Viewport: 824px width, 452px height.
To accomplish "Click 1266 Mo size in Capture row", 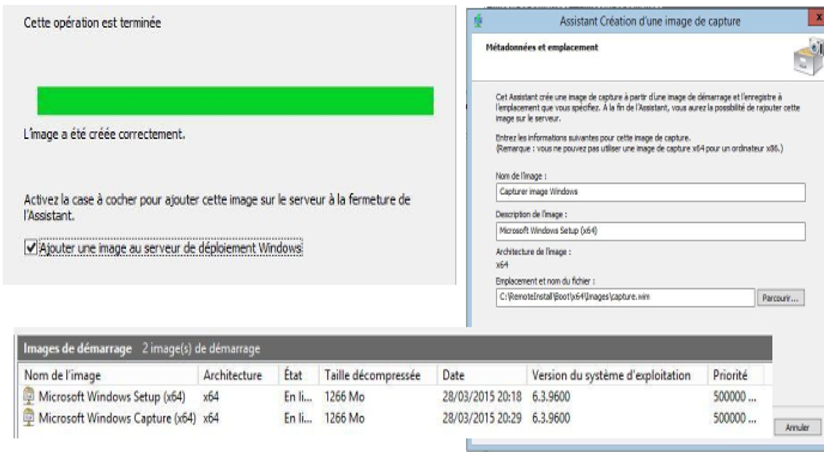I will 345,418.
